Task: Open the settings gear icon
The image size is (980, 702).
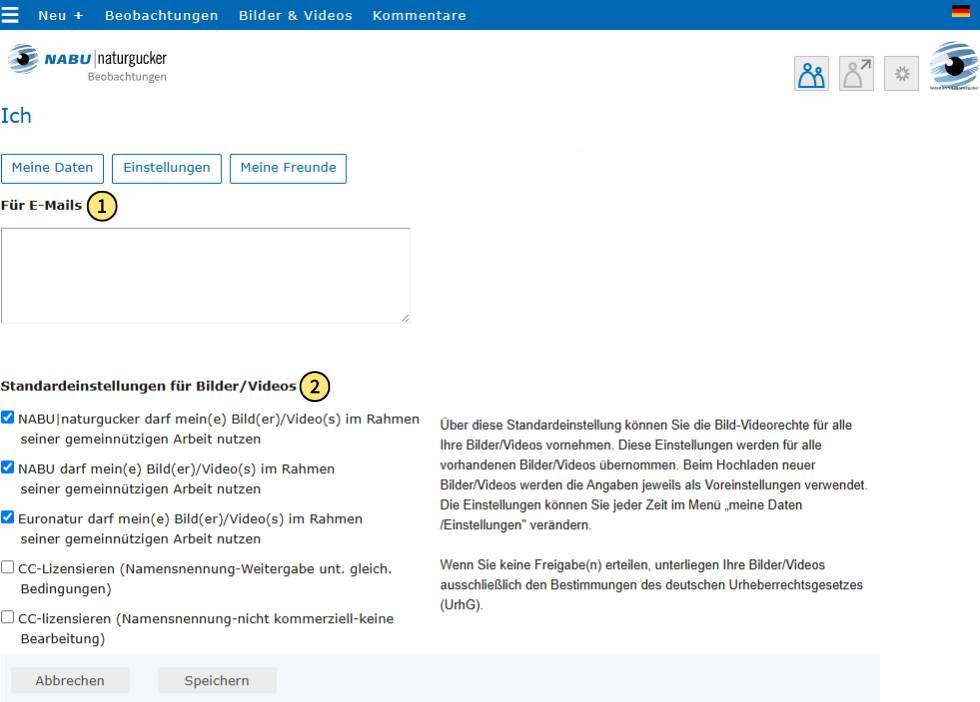Action: click(901, 74)
